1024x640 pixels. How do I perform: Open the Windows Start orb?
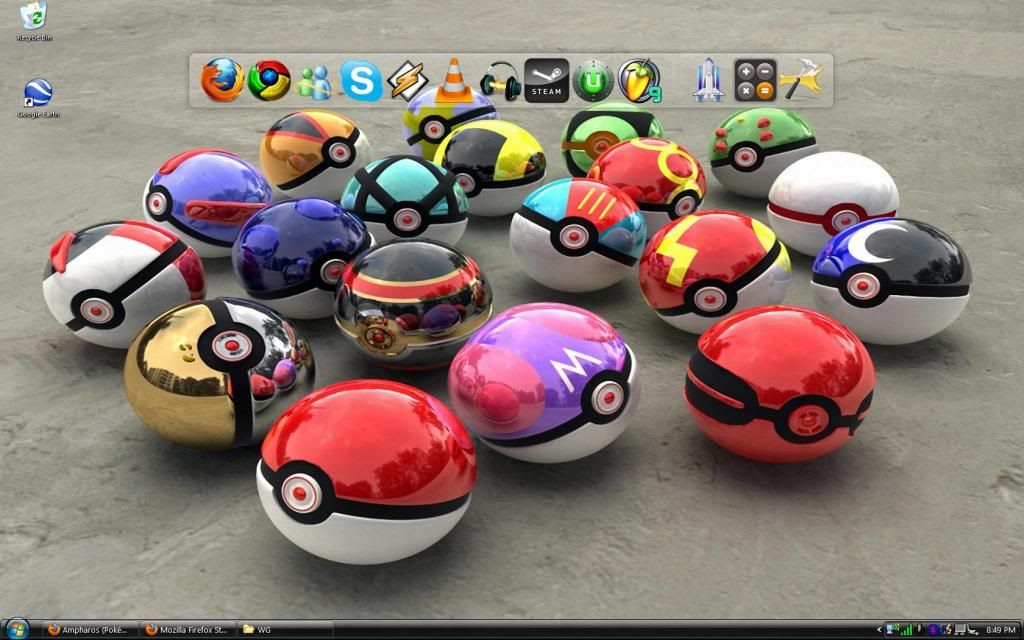click(16, 630)
